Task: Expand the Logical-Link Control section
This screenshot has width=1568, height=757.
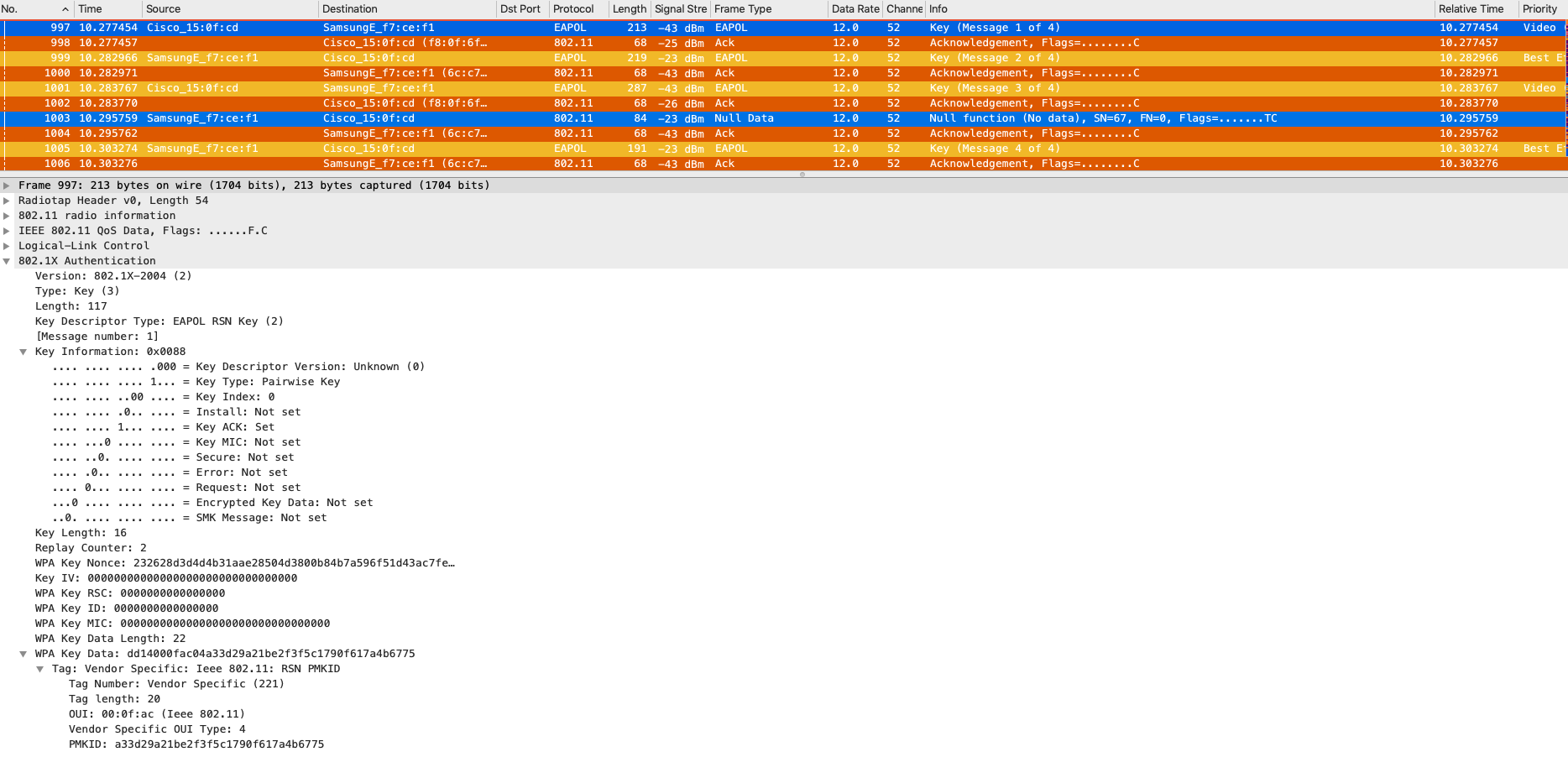Action: pyautogui.click(x=7, y=246)
